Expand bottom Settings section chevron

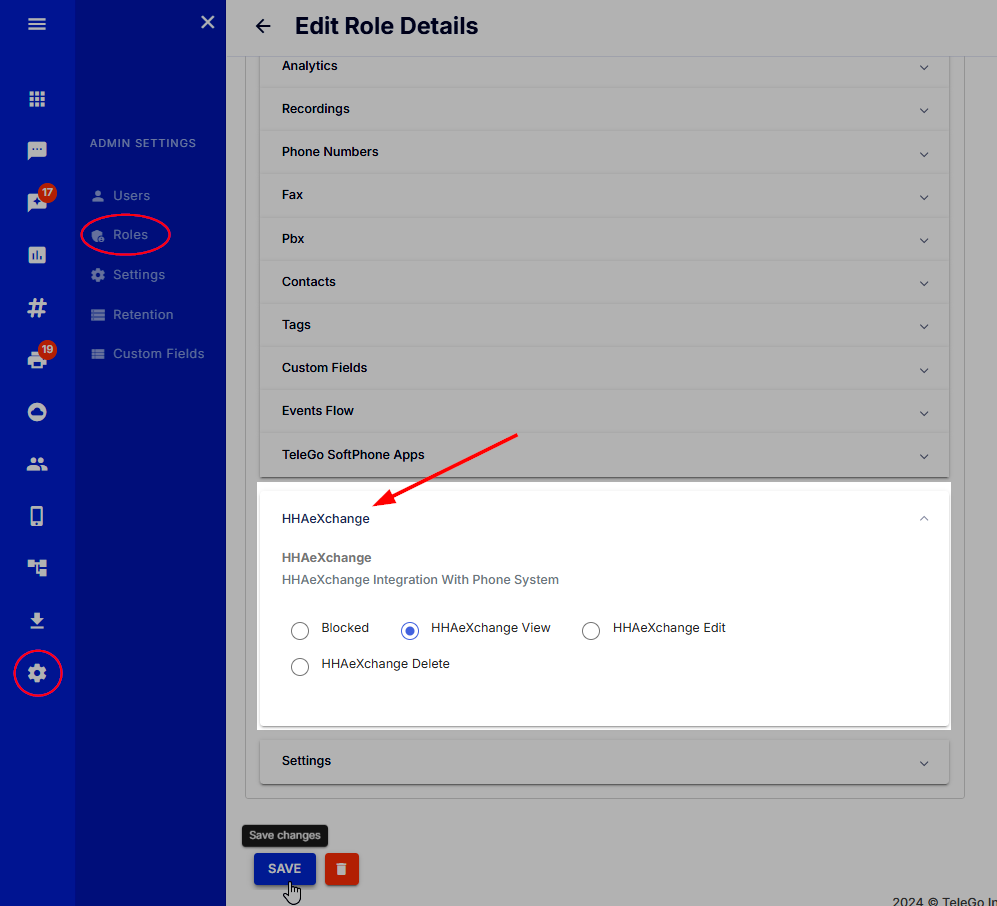[924, 764]
